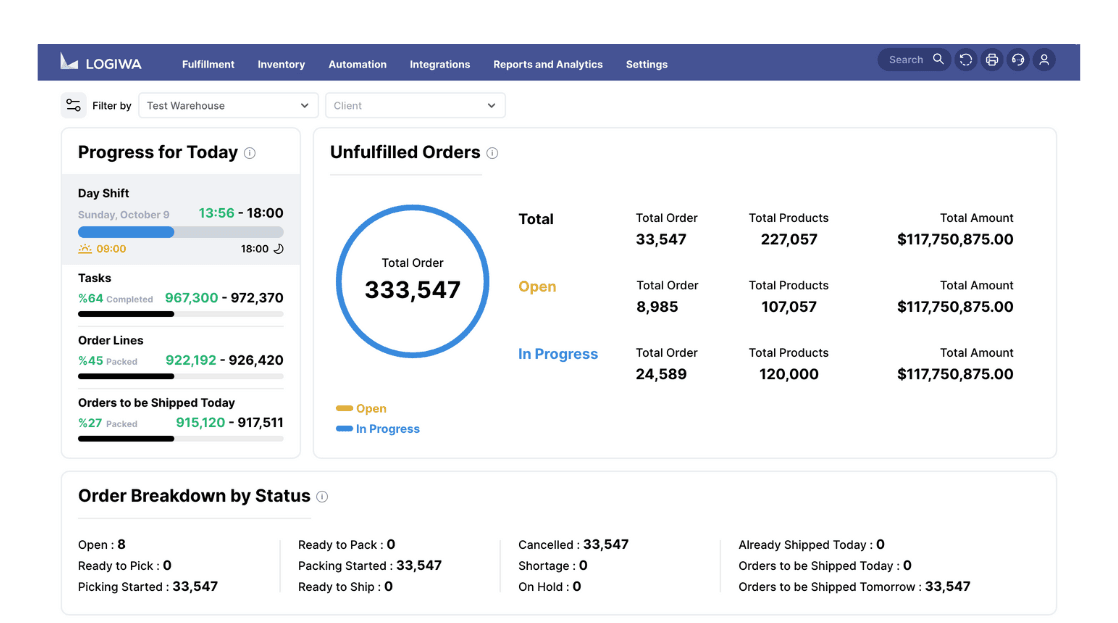Click the On Hold status

tap(550, 587)
